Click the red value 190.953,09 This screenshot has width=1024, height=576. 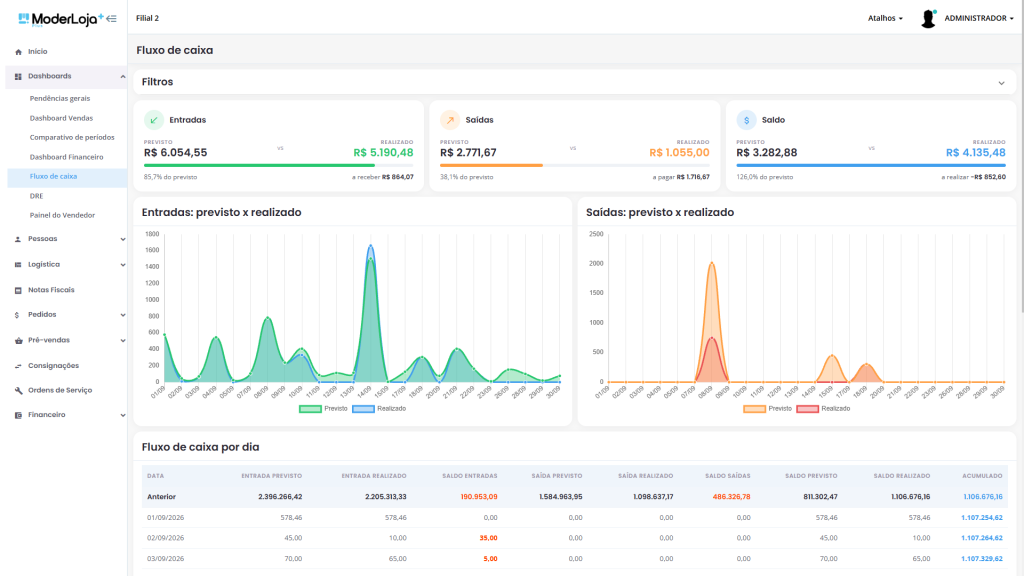[479, 497]
